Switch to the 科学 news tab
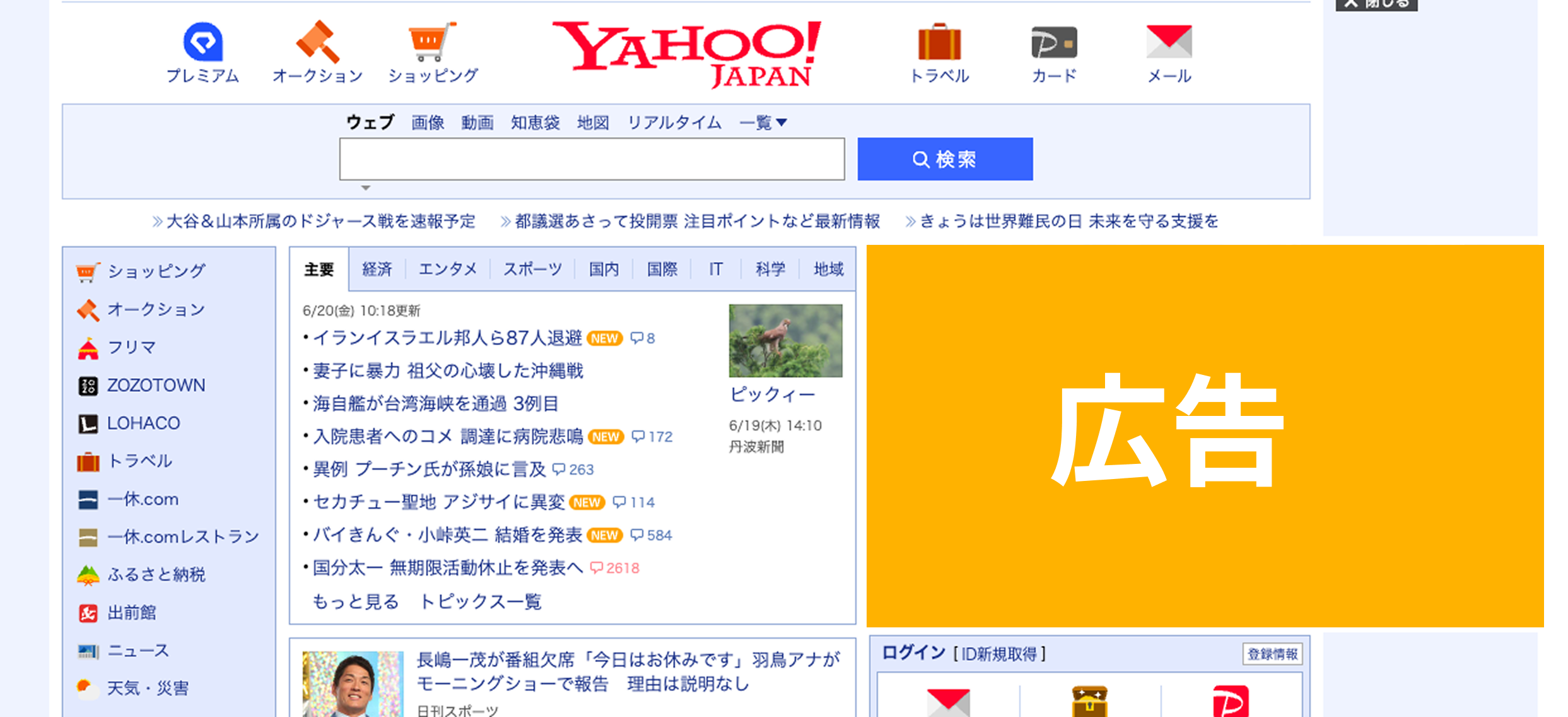Image resolution: width=1568 pixels, height=717 pixels. click(770, 270)
